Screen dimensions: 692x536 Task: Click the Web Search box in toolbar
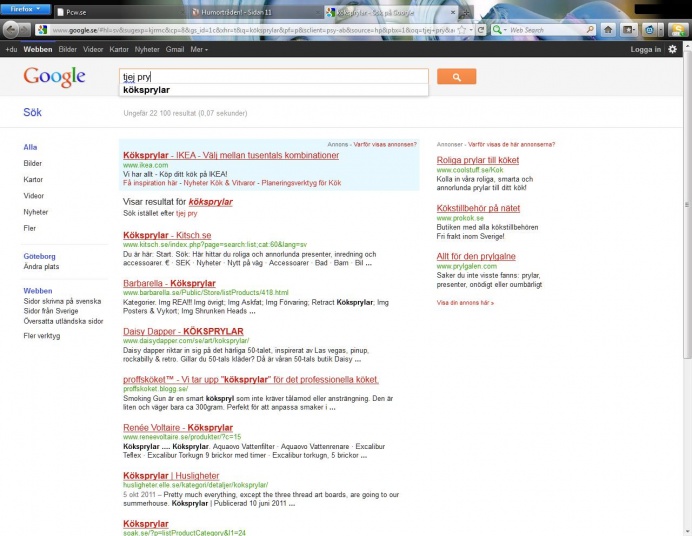tap(546, 30)
